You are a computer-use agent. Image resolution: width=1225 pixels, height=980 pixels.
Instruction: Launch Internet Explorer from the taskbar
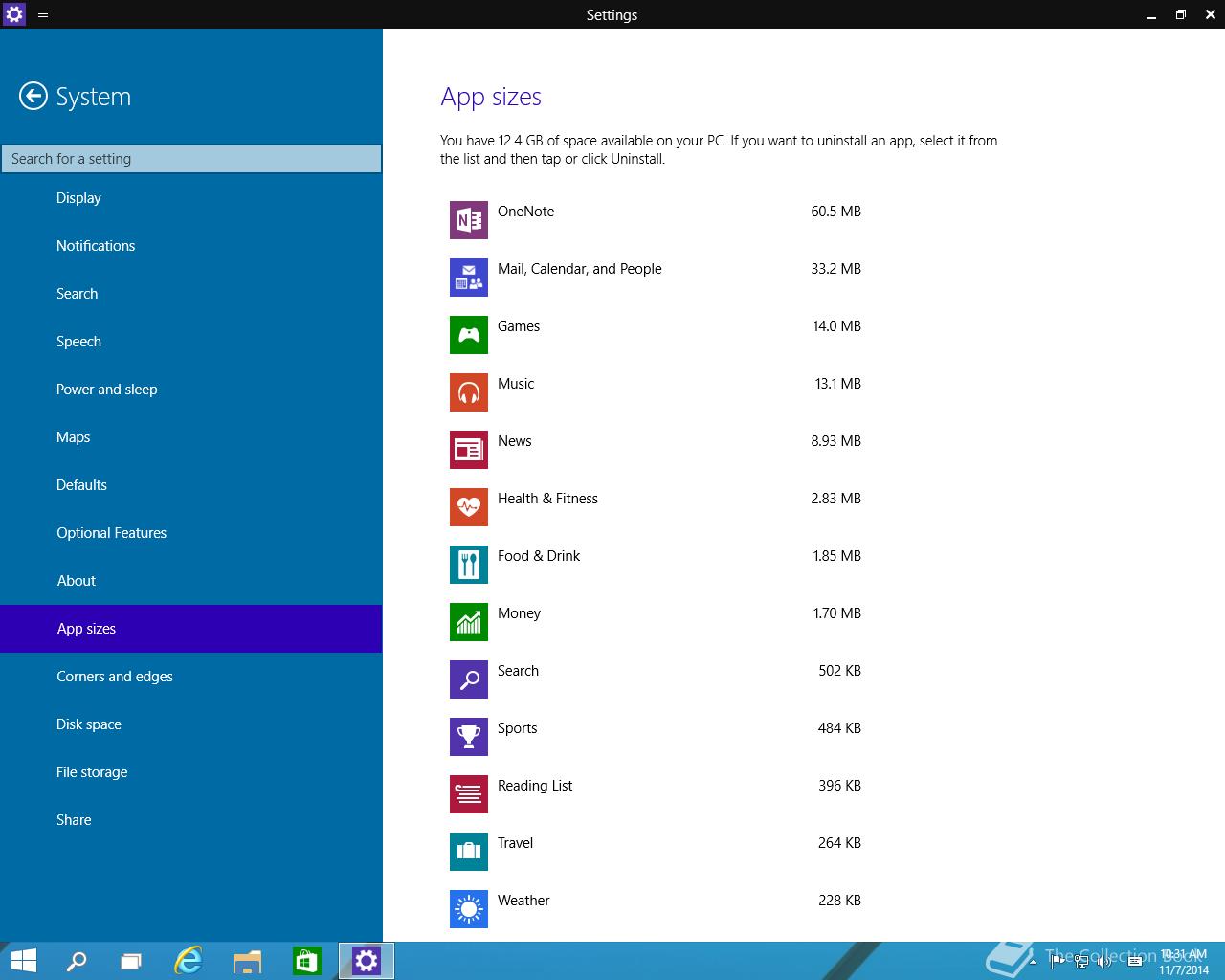click(x=189, y=961)
